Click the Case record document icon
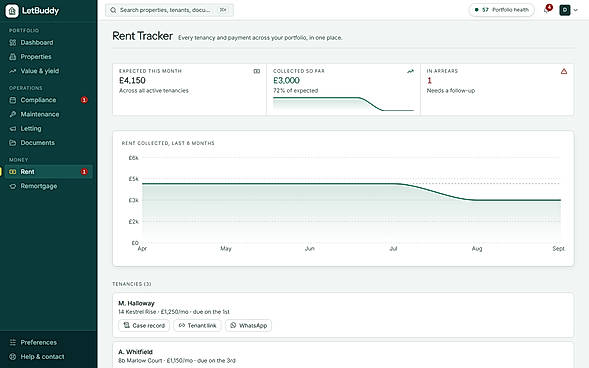This screenshot has width=589, height=368. tap(127, 325)
